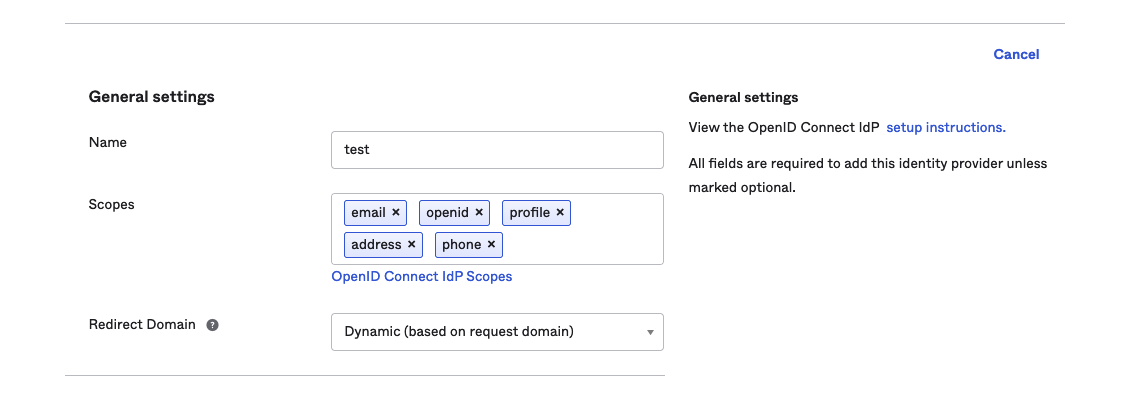Click 'All fields are required' help text
1146x396 pixels.
point(868,175)
